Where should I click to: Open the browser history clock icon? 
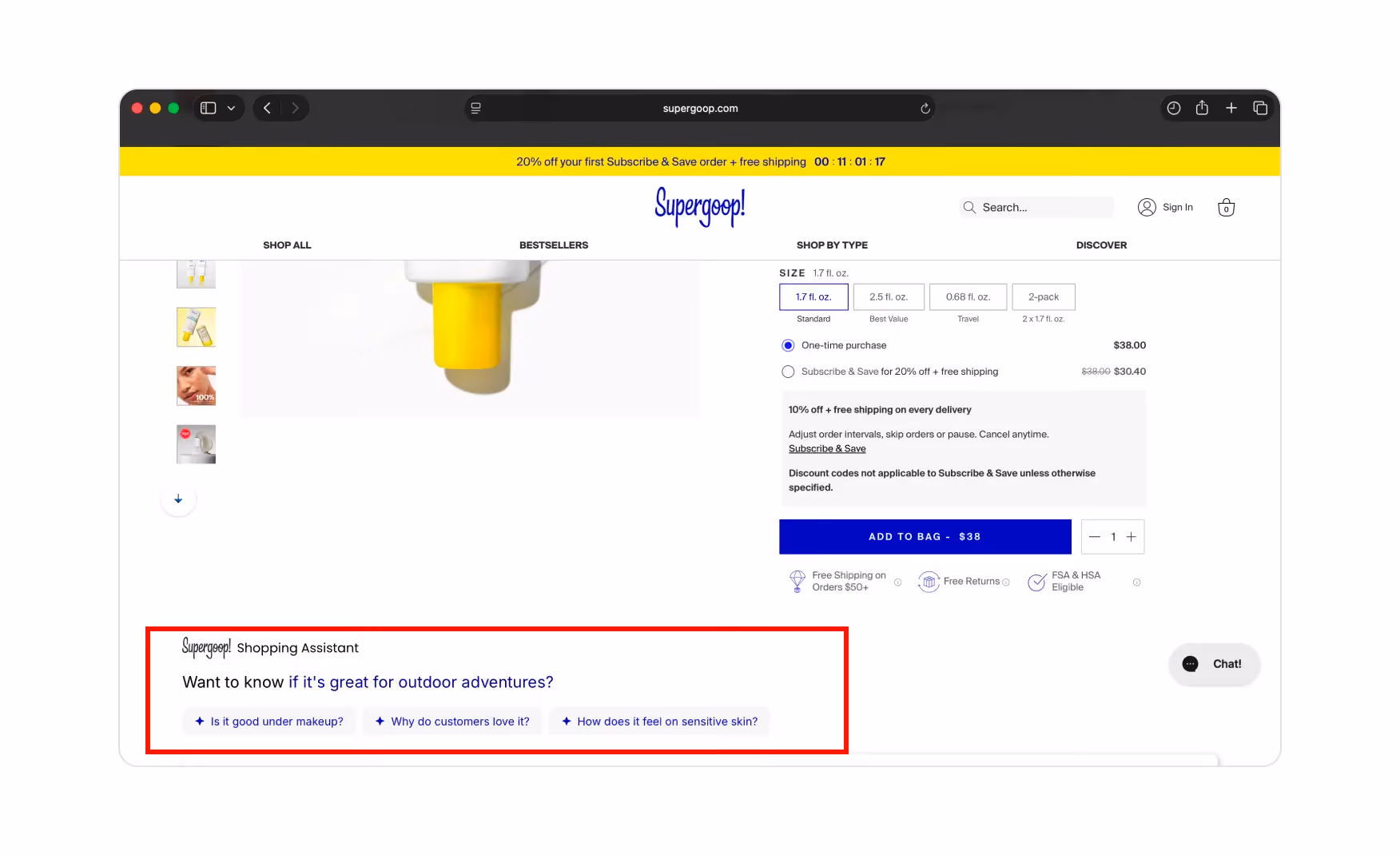click(x=1174, y=108)
